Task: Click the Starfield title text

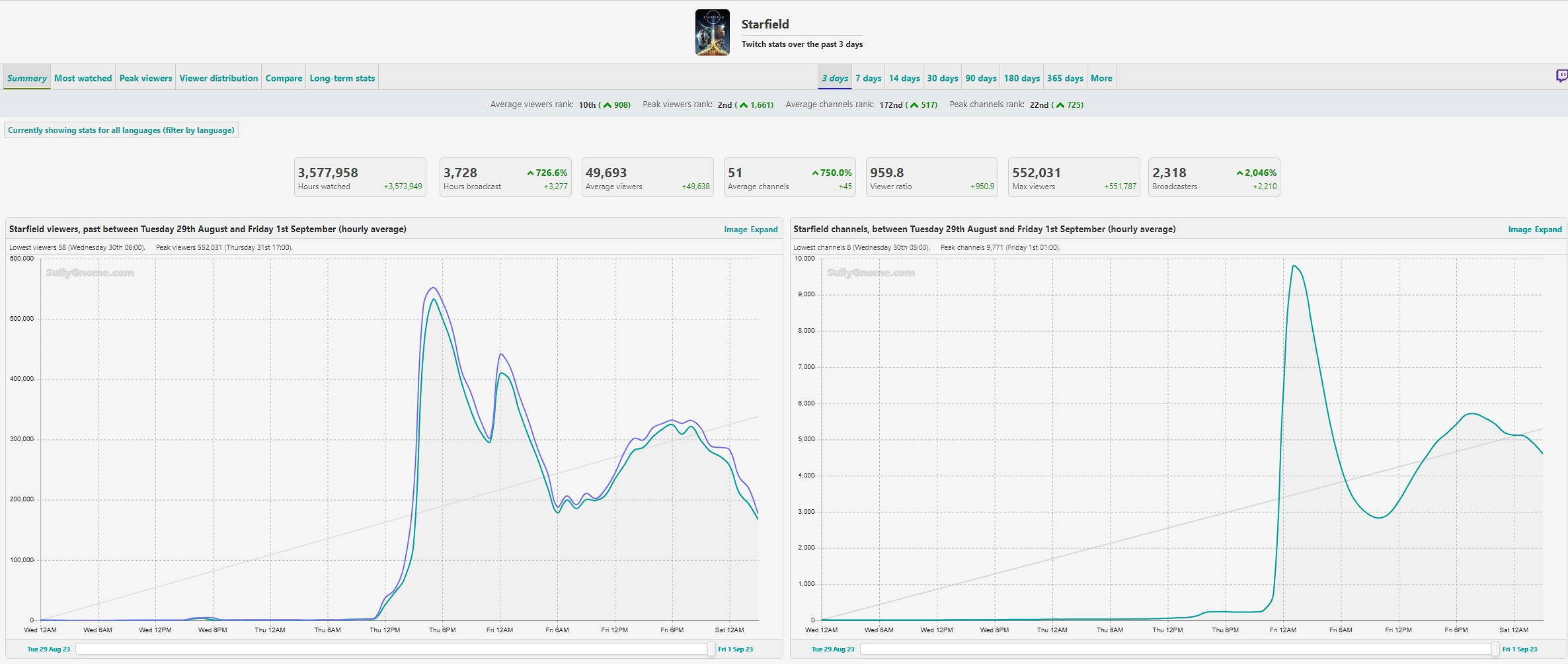Action: 765,24
